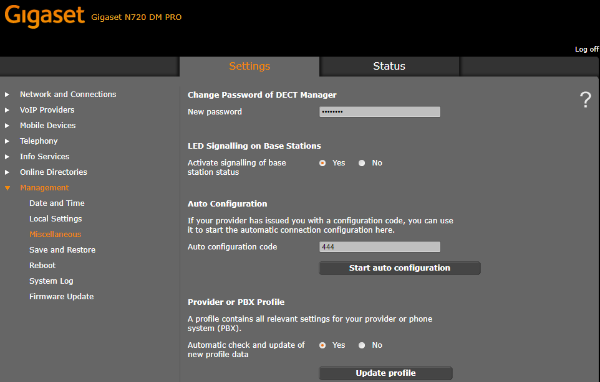Image resolution: width=600 pixels, height=382 pixels.
Task: Focus the Auto configuration code field
Action: [x=380, y=247]
